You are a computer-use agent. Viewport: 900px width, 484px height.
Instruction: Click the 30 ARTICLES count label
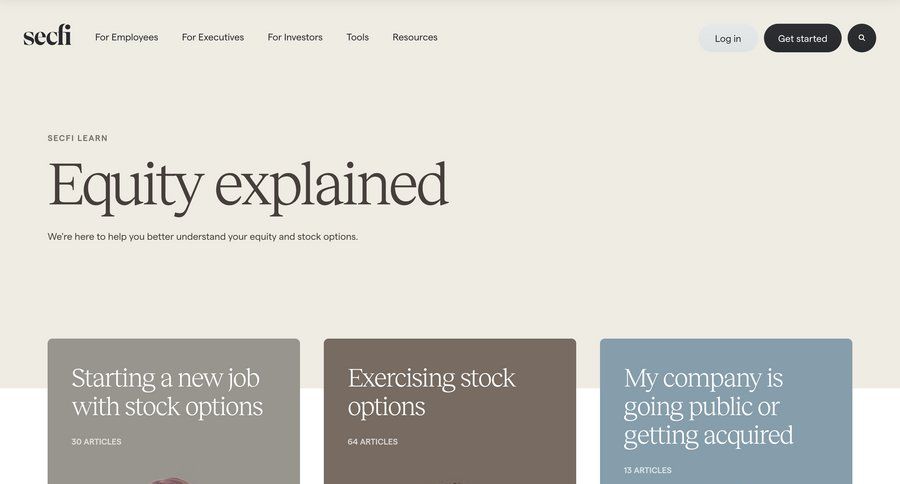click(x=96, y=442)
